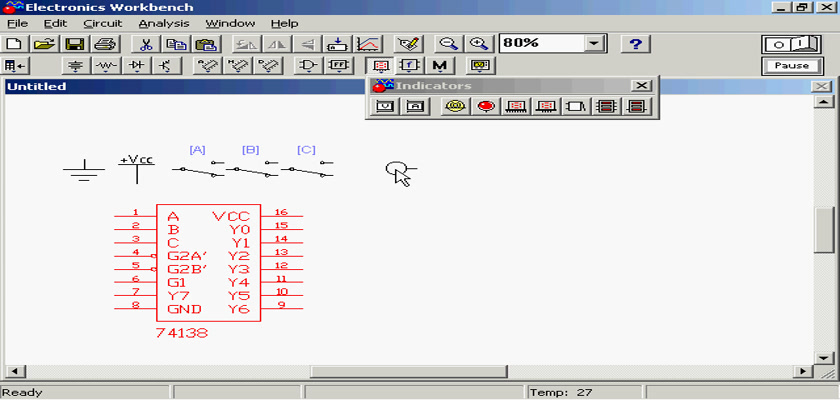
Task: Open the analysis graphs display icon
Action: [368, 44]
